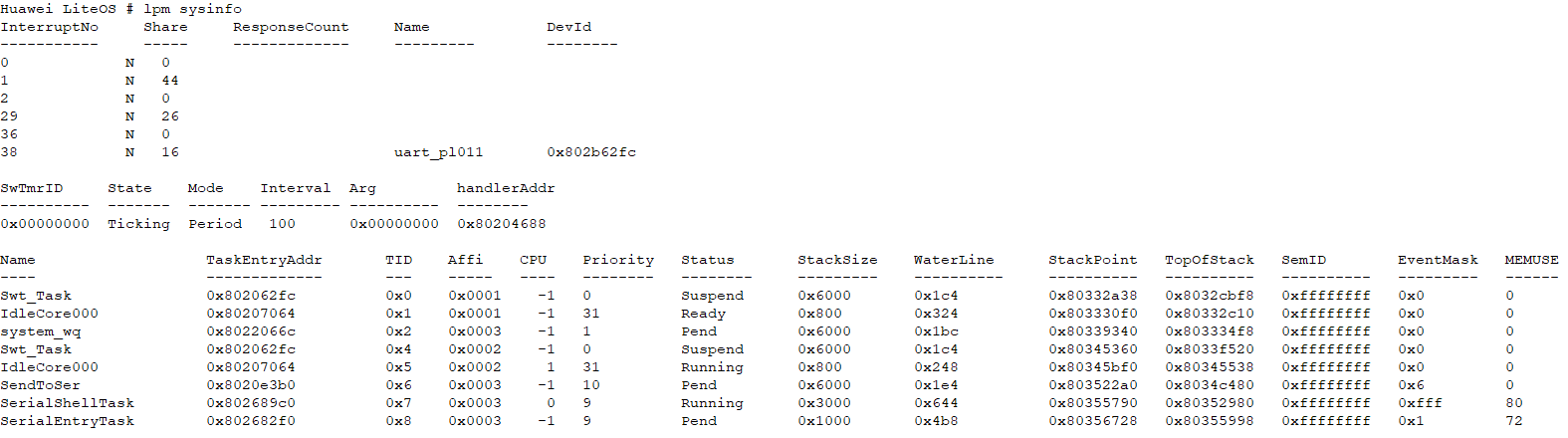Click the SwTmrID column header
Screen dimensions: 1568x438
31,188
